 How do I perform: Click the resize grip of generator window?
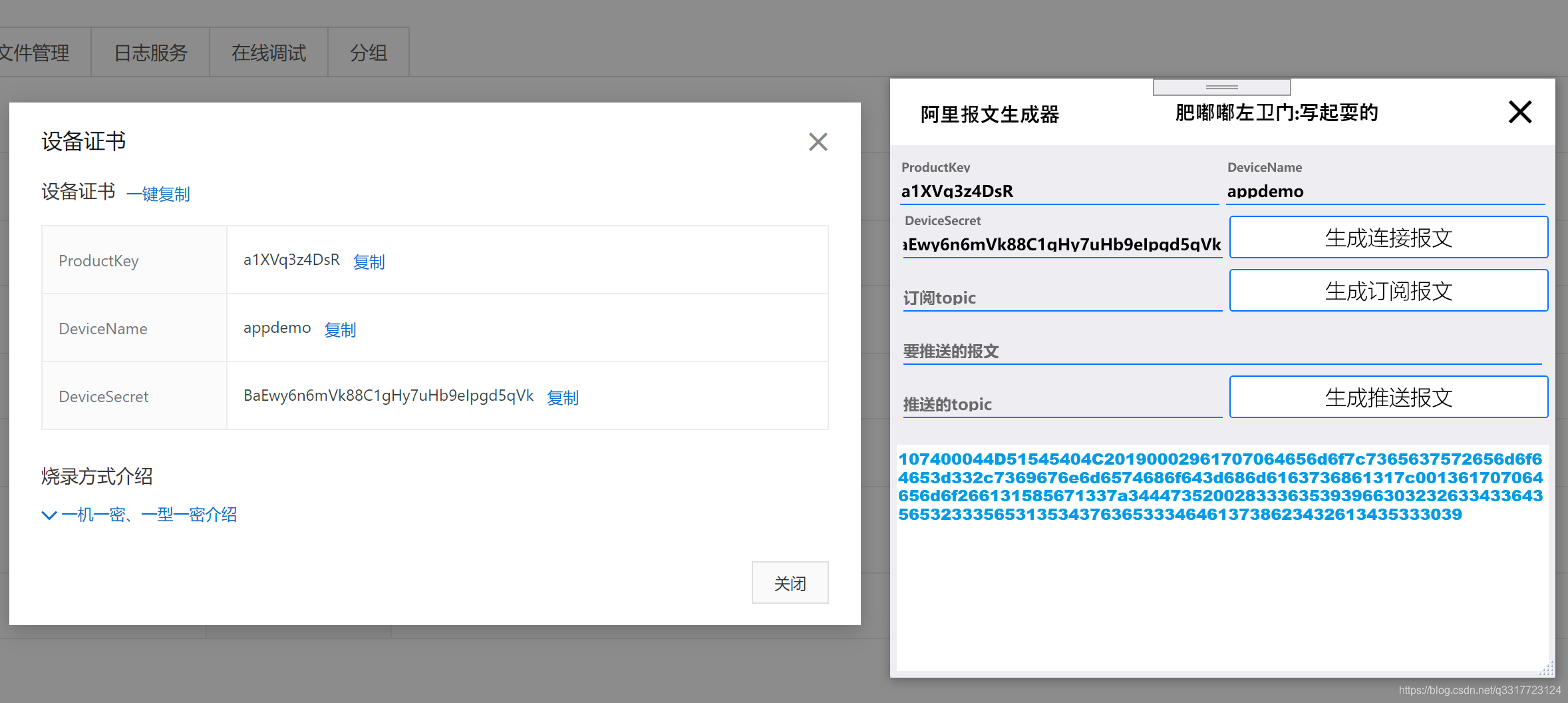[1547, 669]
